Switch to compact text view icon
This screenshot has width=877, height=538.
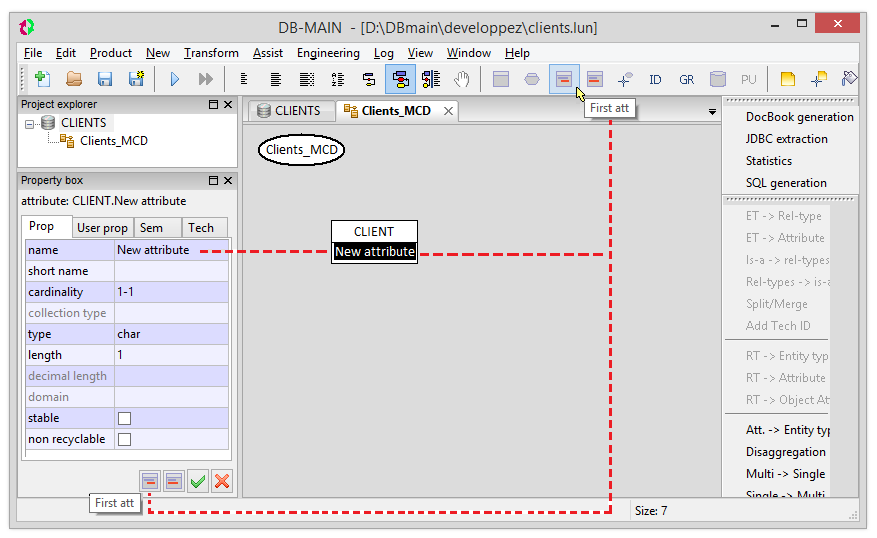244,79
